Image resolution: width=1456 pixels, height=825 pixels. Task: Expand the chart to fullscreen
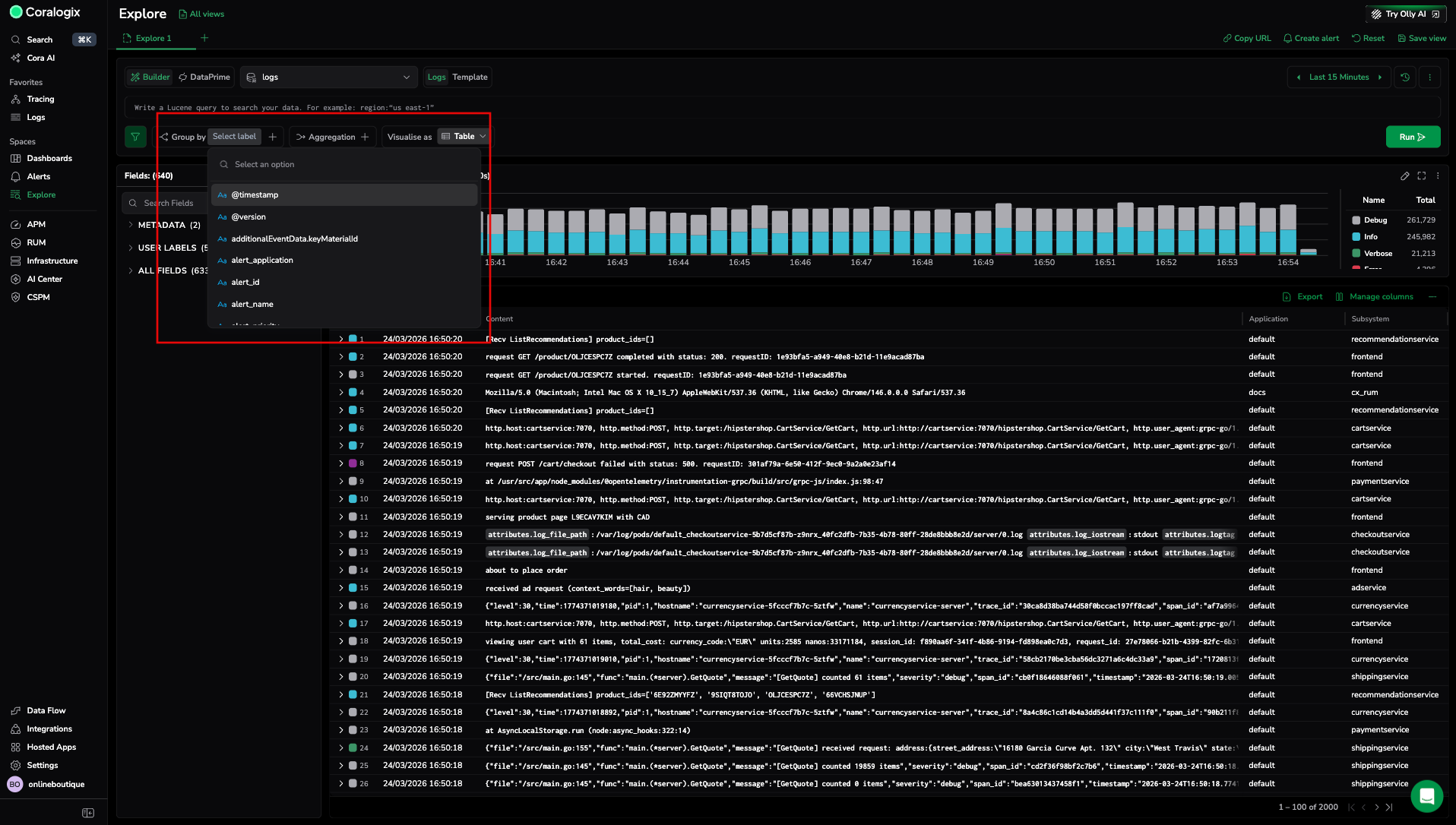(x=1421, y=175)
